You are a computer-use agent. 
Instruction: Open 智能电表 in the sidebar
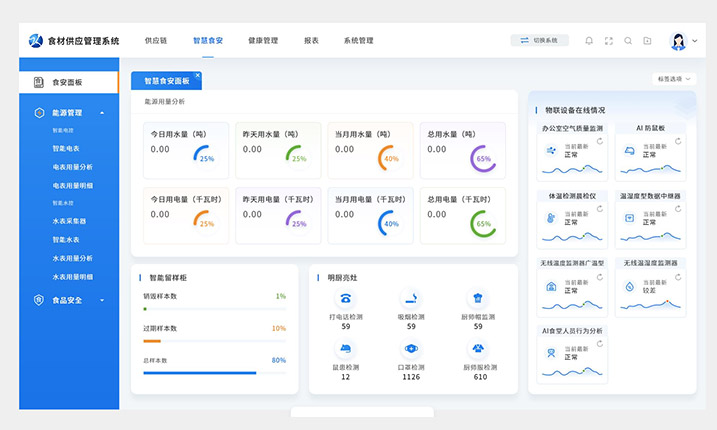tap(66, 148)
